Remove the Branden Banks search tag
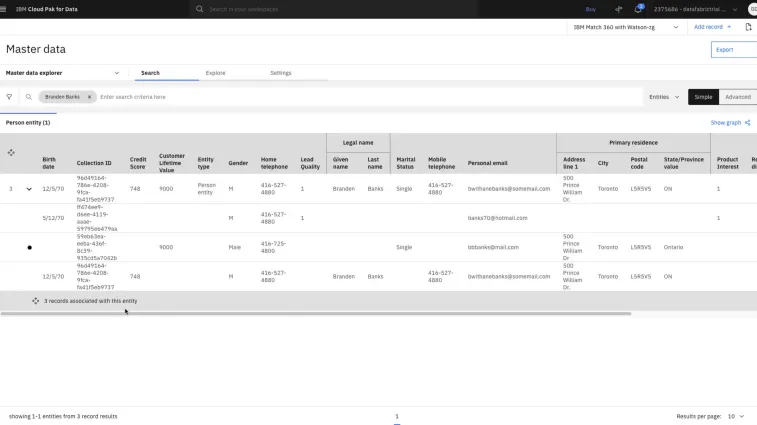 click(x=89, y=97)
